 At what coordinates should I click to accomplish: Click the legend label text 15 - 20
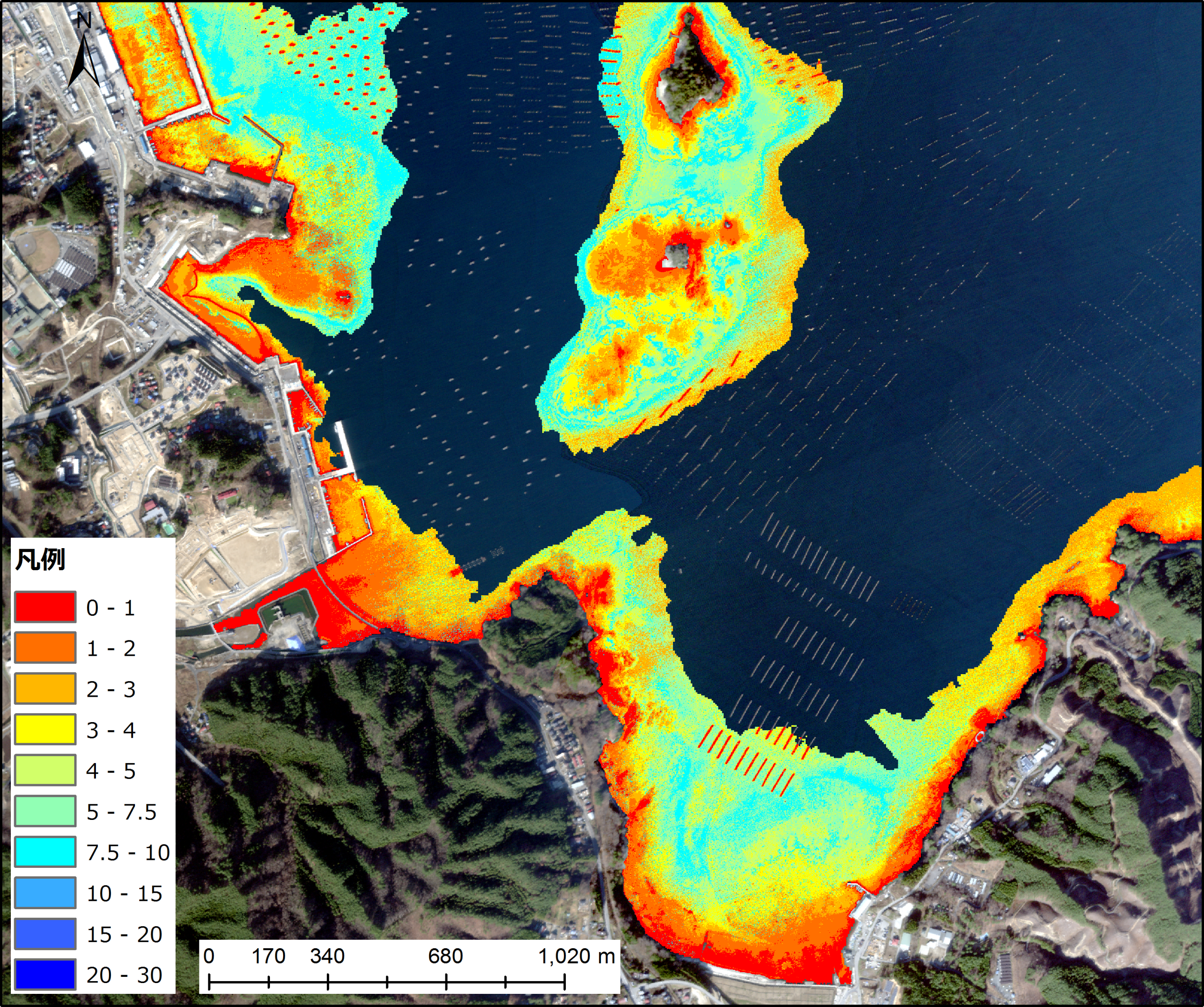125,935
